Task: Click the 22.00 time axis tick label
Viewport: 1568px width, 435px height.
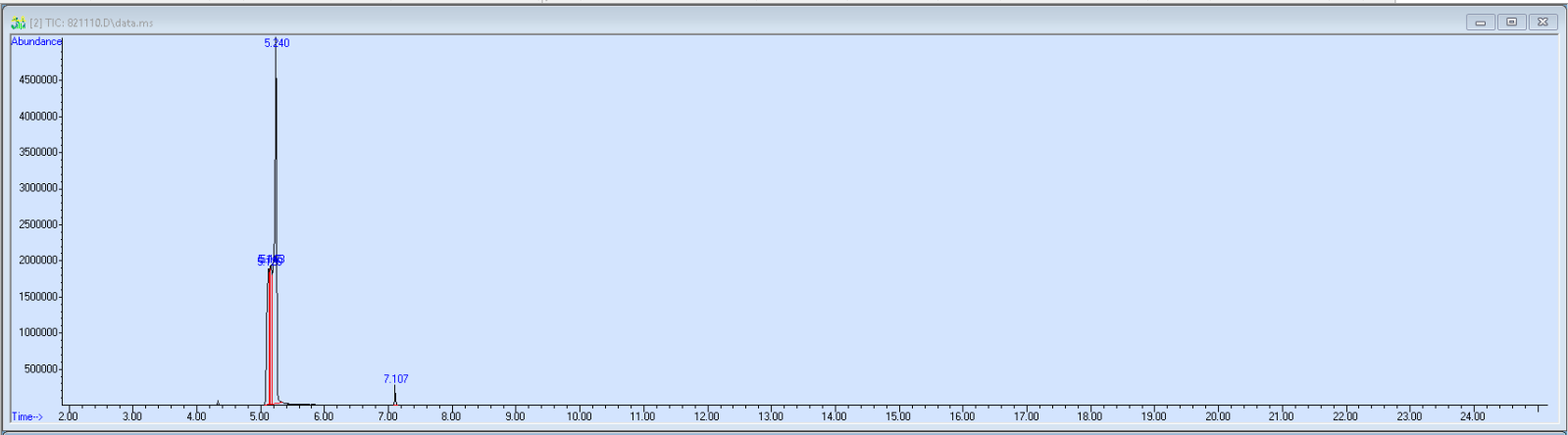Action: coord(1345,416)
